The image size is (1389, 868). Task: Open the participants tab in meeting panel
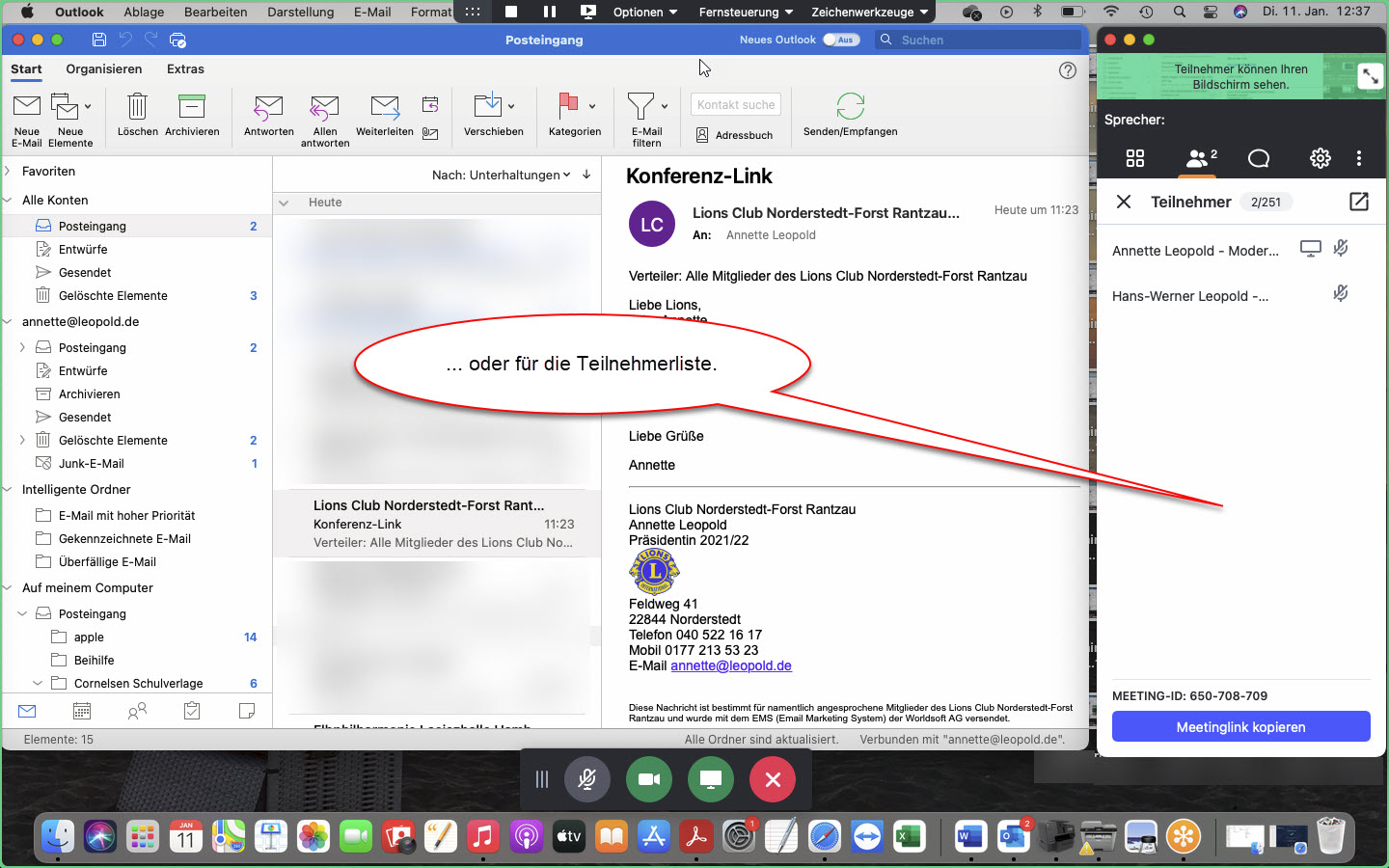click(1198, 158)
